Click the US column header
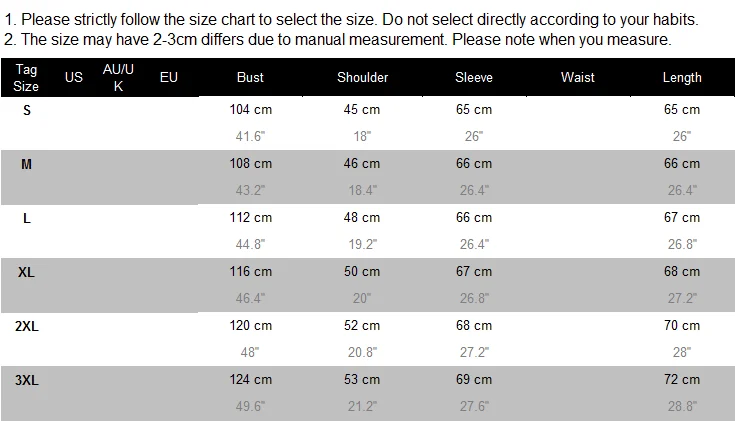The width and height of the screenshot is (735, 421). coord(74,78)
